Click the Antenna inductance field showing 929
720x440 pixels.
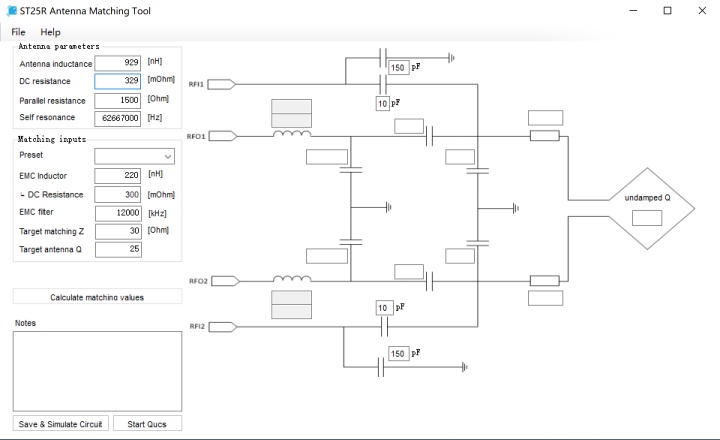[x=118, y=62]
